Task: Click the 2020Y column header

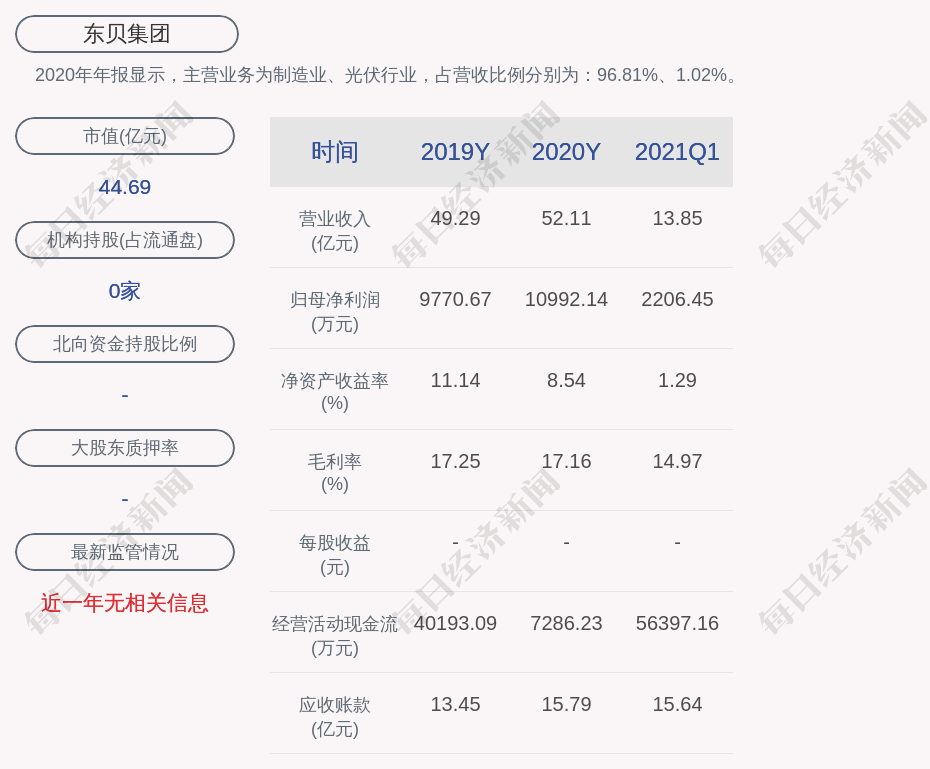Action: [566, 152]
